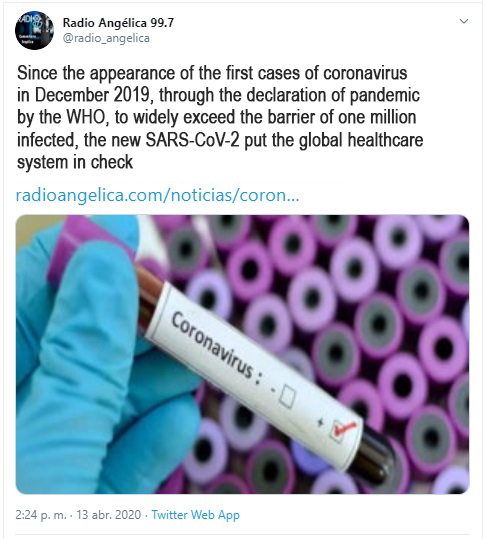
Task: Expand the tweet options chevron
Action: [464, 21]
